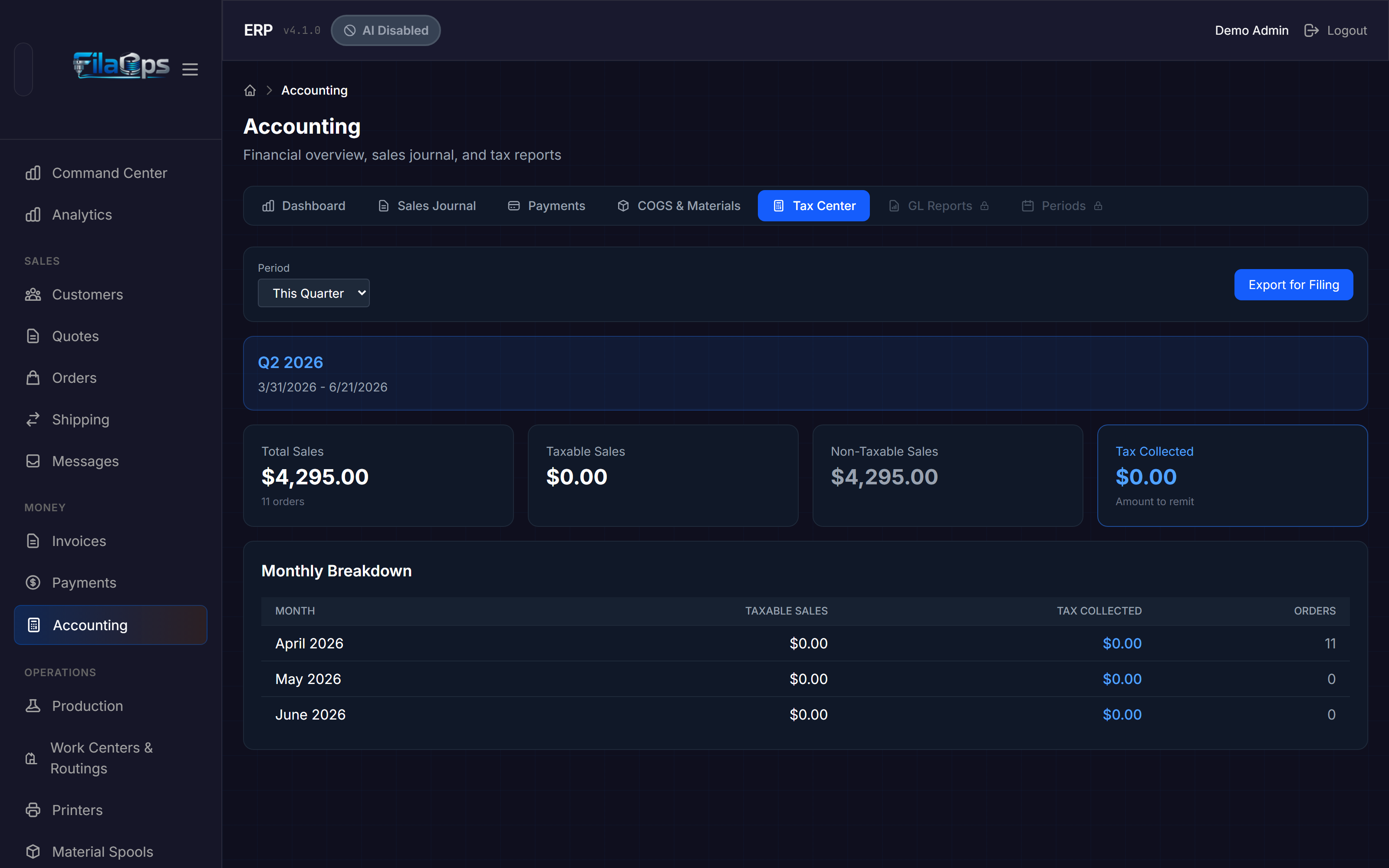Open the Period dropdown set to This Quarter
1389x868 pixels.
point(313,293)
